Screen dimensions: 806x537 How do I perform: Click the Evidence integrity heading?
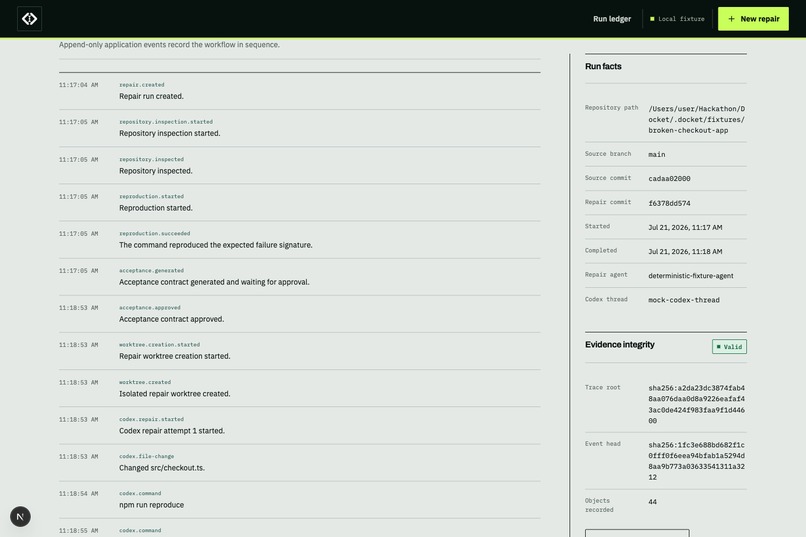point(619,345)
